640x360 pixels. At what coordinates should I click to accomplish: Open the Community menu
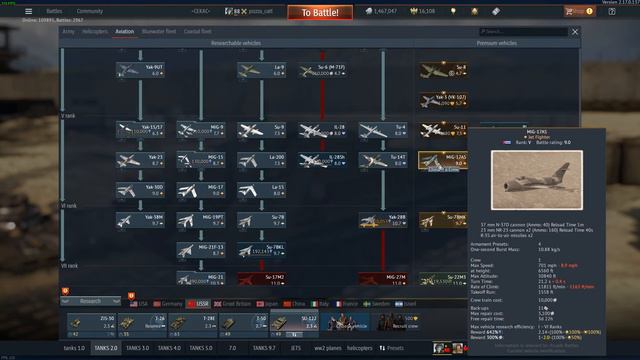(90, 11)
